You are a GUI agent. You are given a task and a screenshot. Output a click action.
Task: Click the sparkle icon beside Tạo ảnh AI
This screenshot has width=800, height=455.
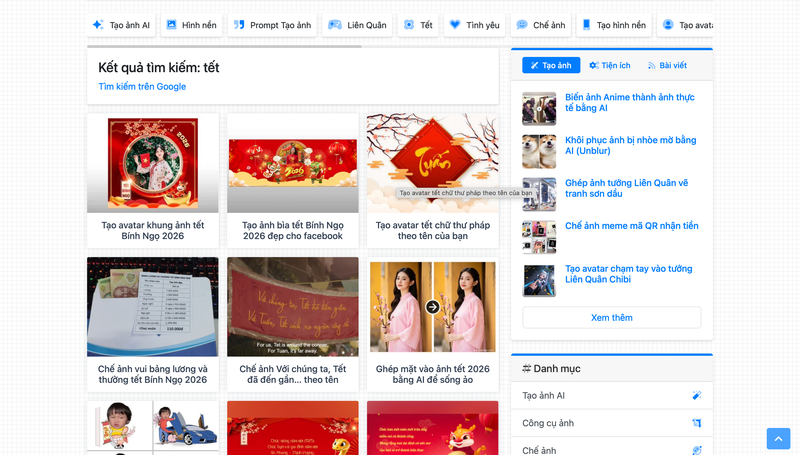pyautogui.click(x=98, y=24)
